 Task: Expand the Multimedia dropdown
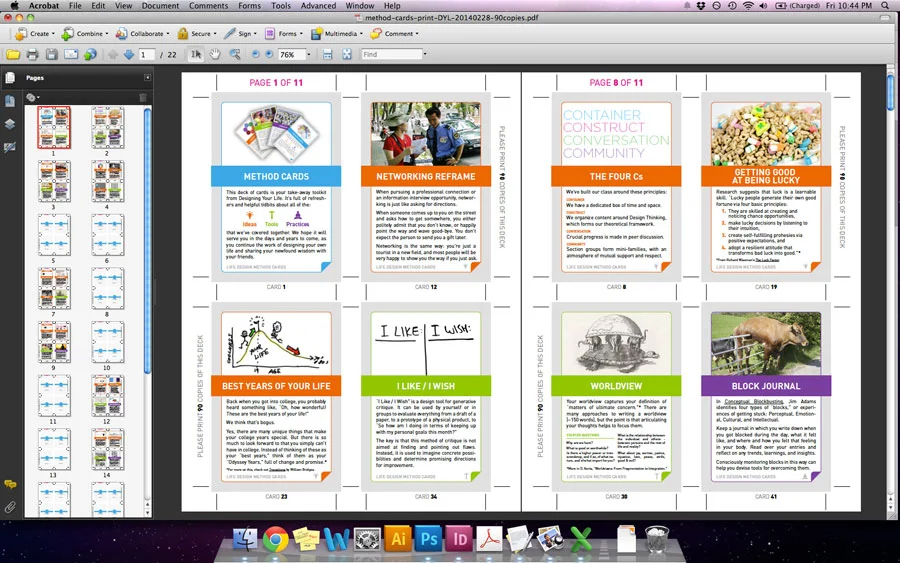pos(337,34)
